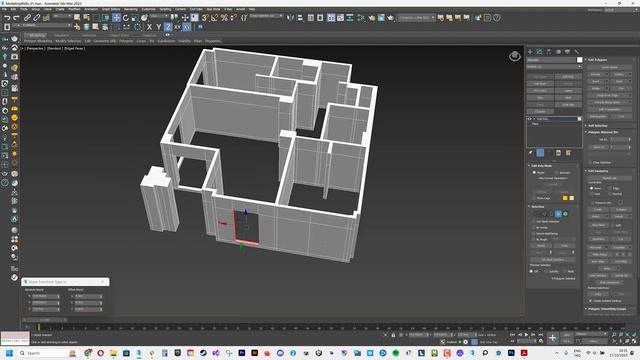Collapse the Edit Polygons rollout
The height and width of the screenshot is (360, 640).
pyautogui.click(x=598, y=60)
